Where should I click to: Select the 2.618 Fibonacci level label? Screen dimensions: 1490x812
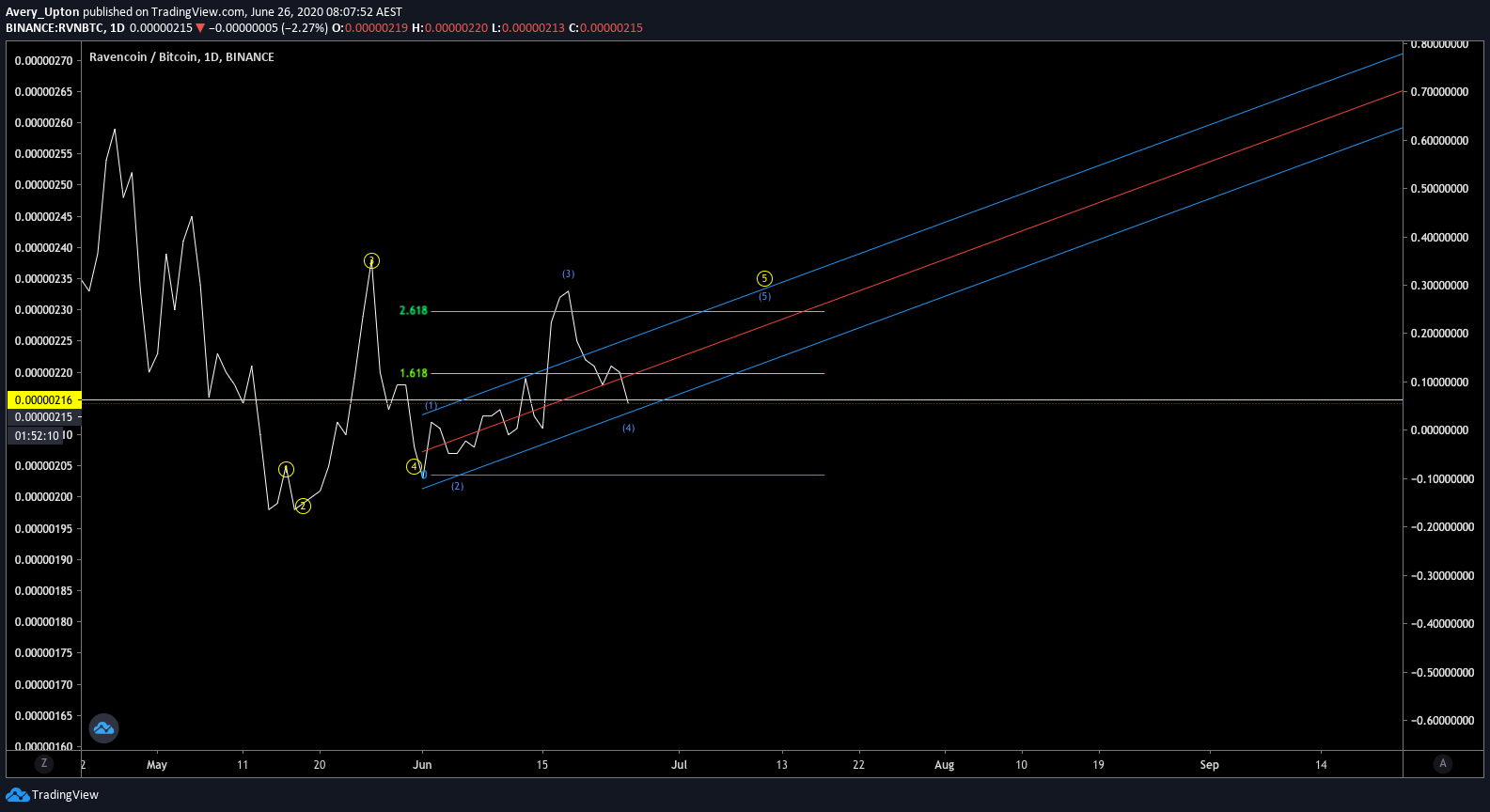point(414,310)
